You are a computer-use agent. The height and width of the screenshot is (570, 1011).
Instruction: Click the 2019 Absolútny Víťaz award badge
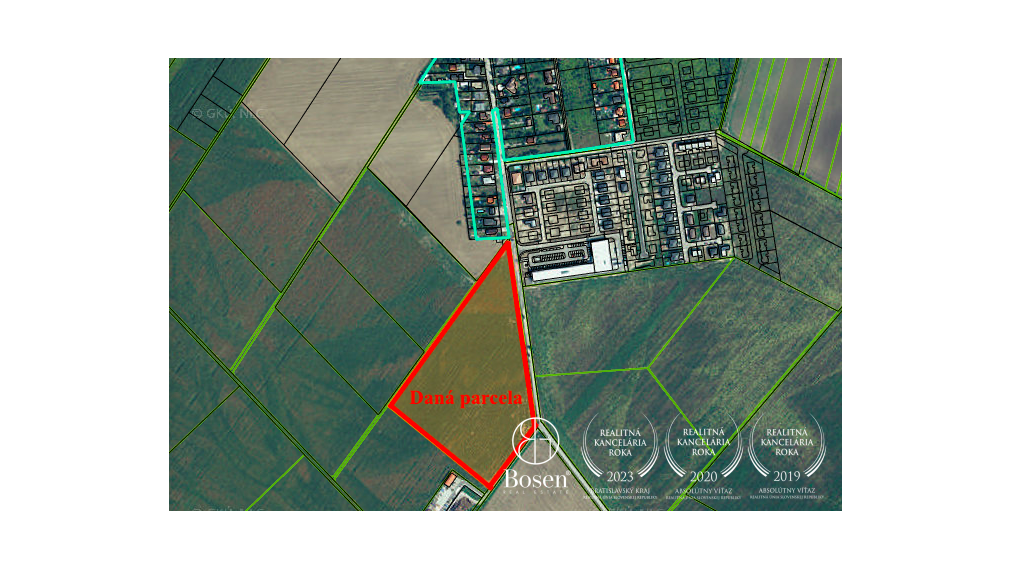[x=786, y=449]
